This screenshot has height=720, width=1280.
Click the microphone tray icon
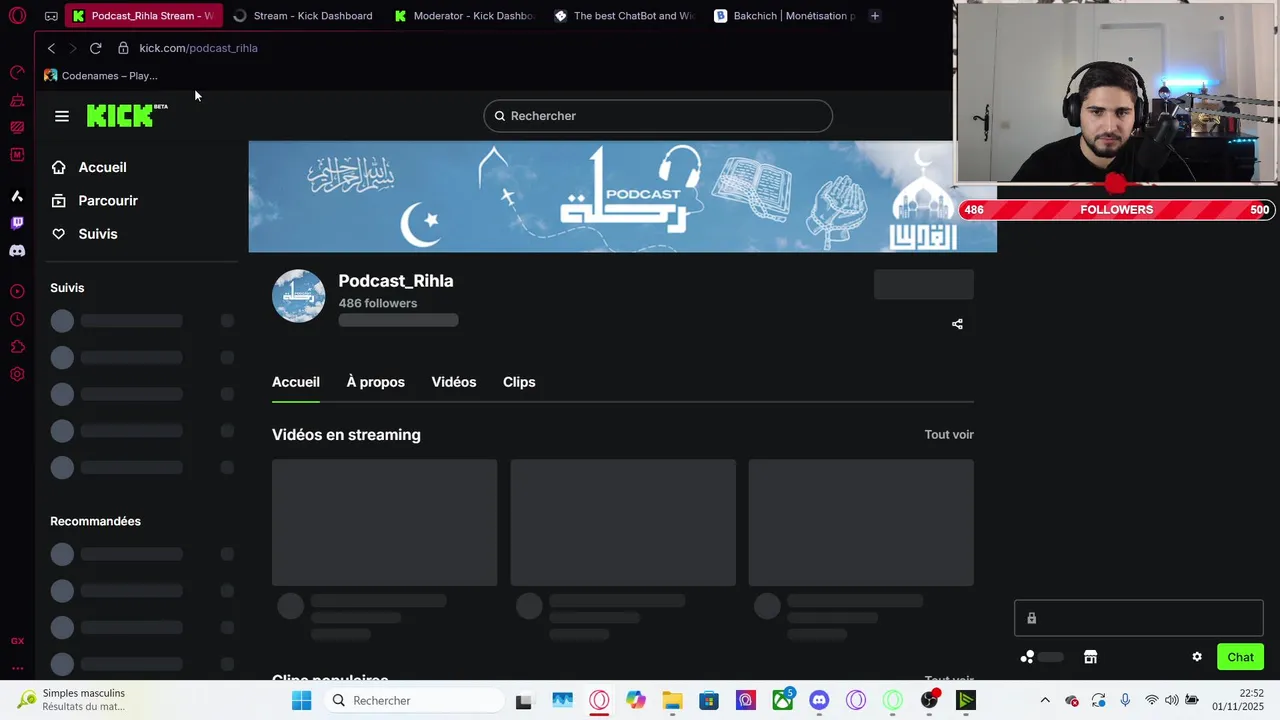pos(1125,700)
